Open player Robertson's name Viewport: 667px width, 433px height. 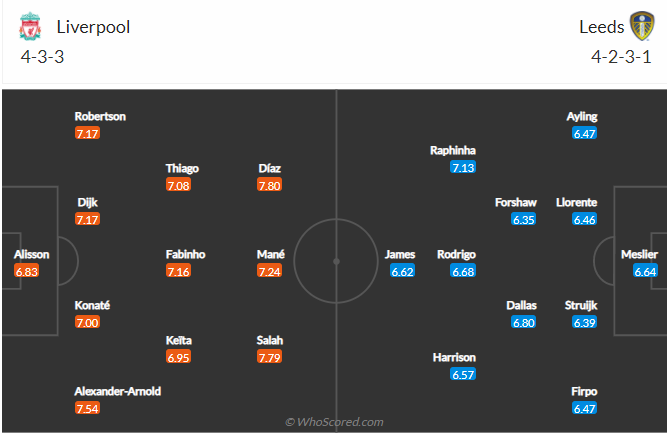click(x=100, y=117)
